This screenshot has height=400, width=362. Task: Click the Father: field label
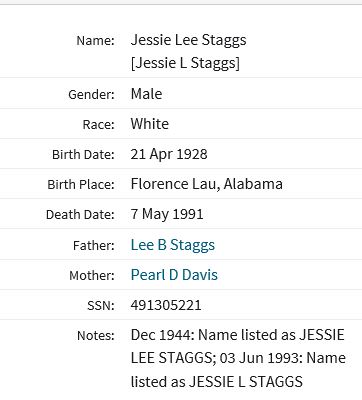(94, 246)
